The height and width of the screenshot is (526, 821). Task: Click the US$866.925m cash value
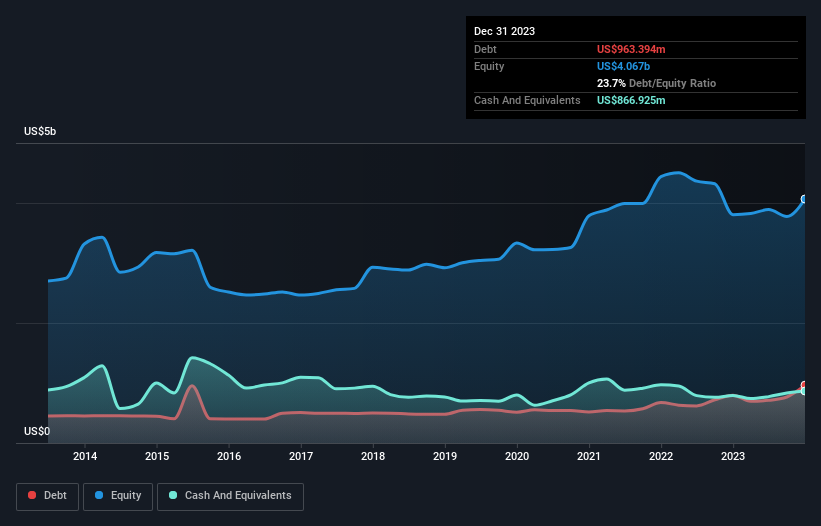pos(631,100)
